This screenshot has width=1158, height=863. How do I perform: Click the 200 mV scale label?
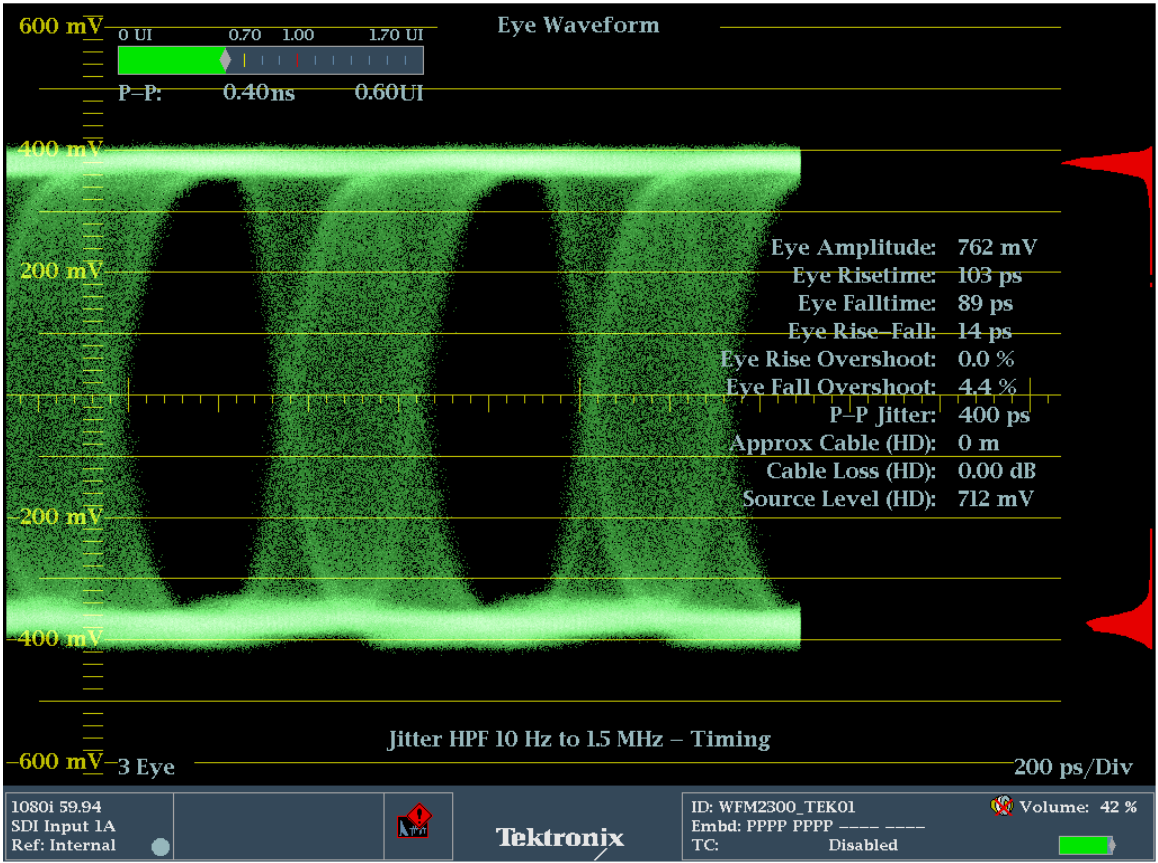(61, 271)
